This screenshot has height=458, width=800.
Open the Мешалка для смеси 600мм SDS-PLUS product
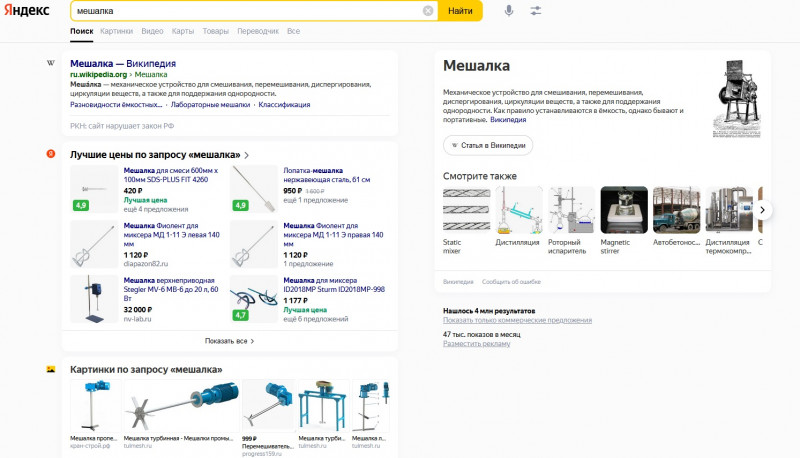pyautogui.click(x=171, y=175)
